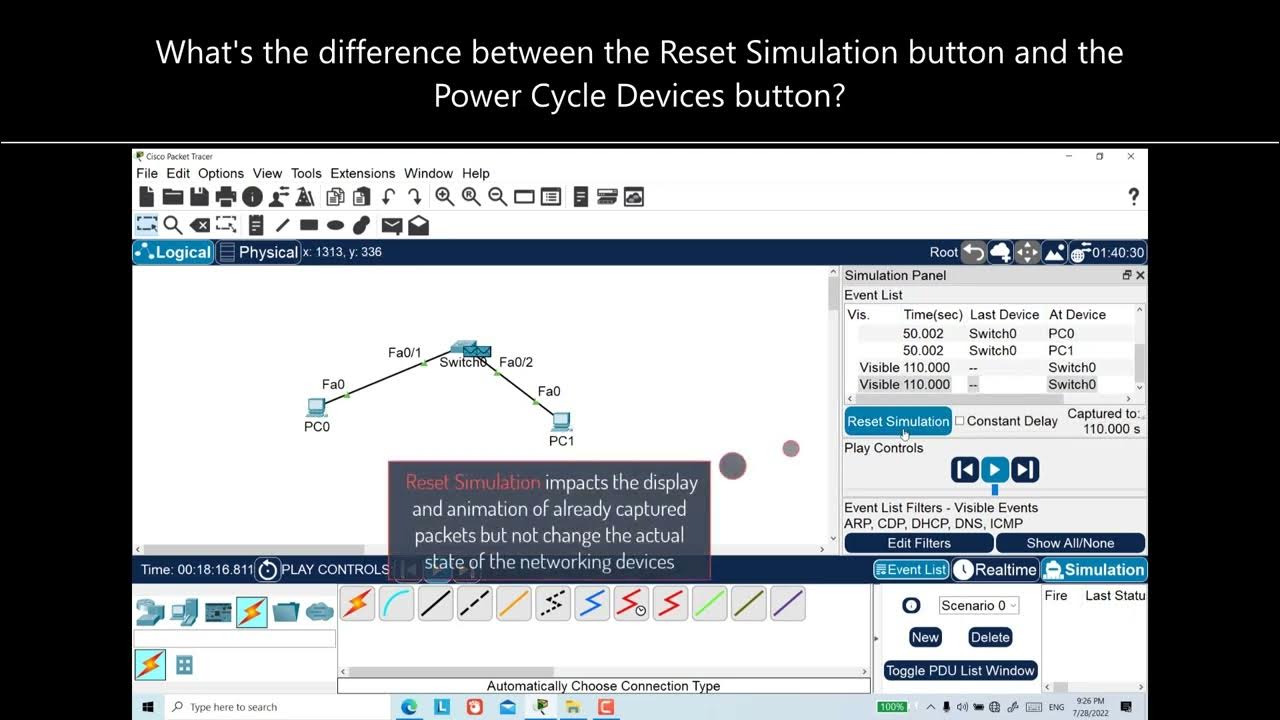Toggle the Event List button
This screenshot has width=1280, height=720.
[910, 570]
